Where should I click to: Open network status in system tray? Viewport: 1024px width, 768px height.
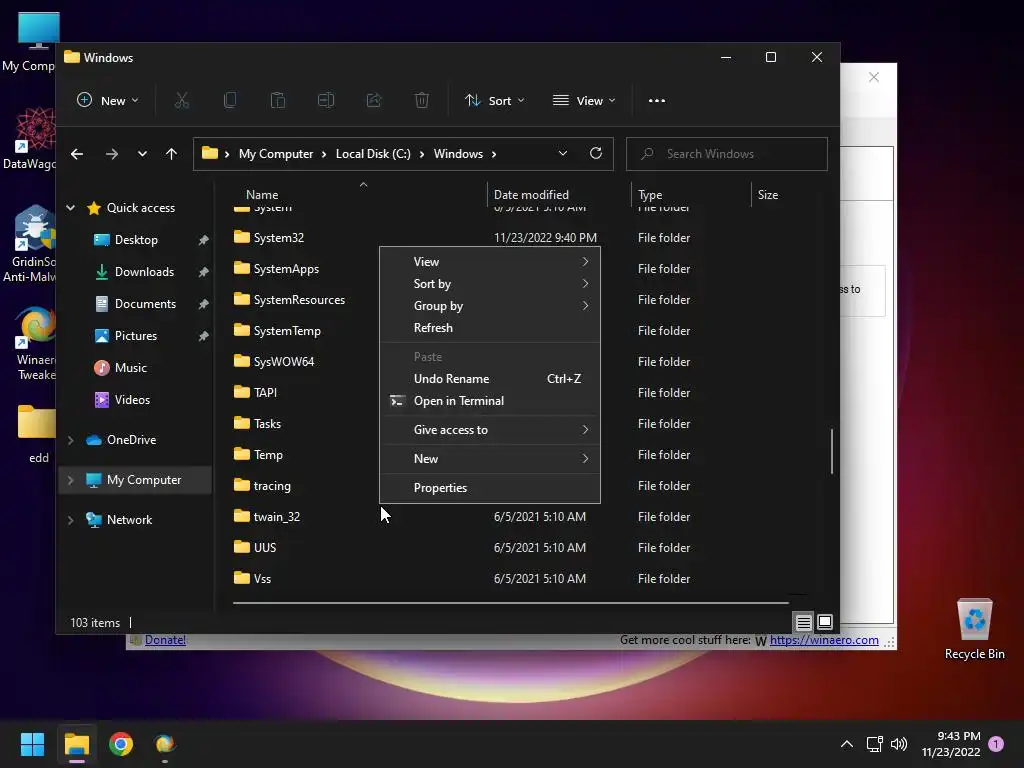tap(874, 744)
